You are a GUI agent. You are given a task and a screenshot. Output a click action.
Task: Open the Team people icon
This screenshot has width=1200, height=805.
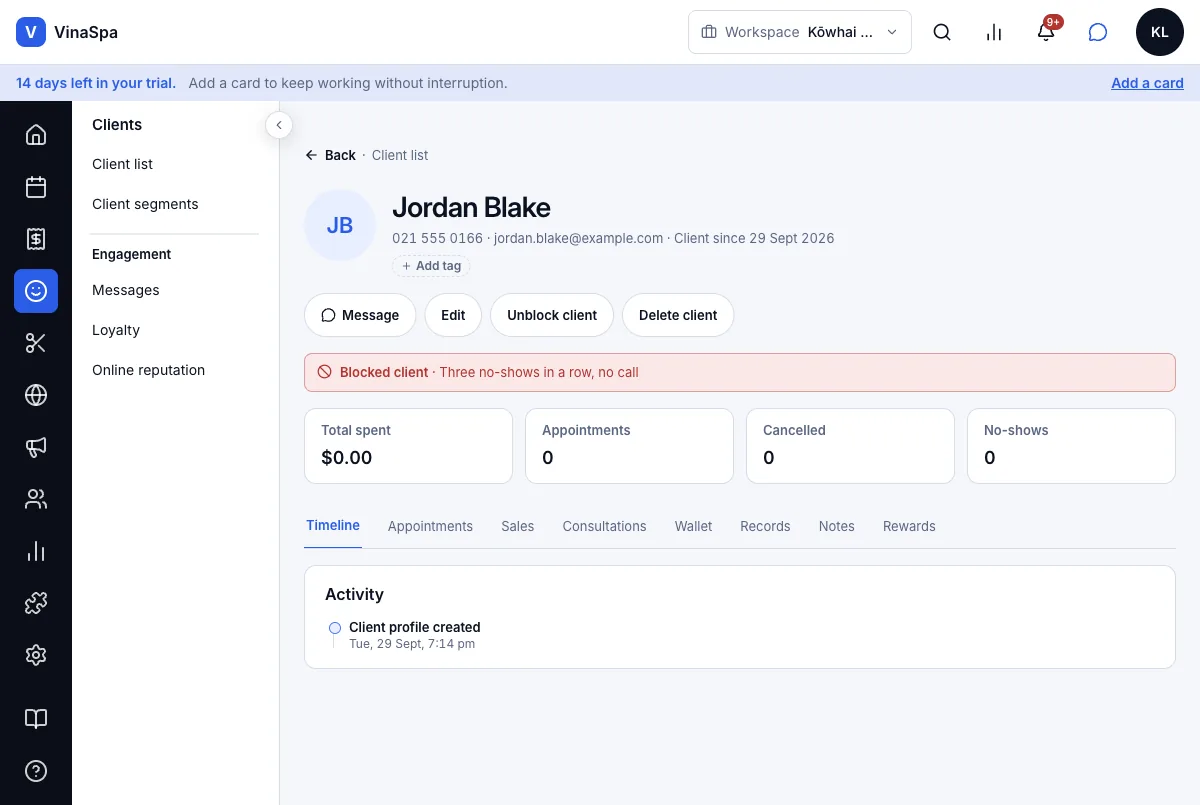36,499
